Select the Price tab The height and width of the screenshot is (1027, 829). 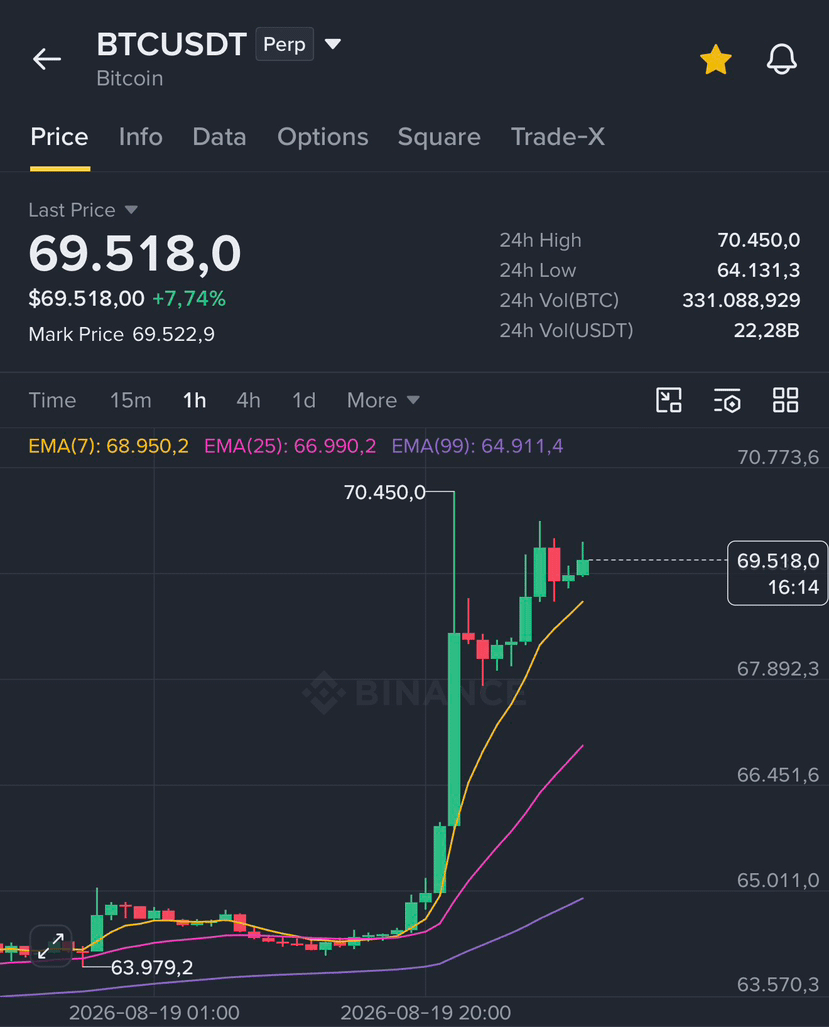[x=60, y=137]
